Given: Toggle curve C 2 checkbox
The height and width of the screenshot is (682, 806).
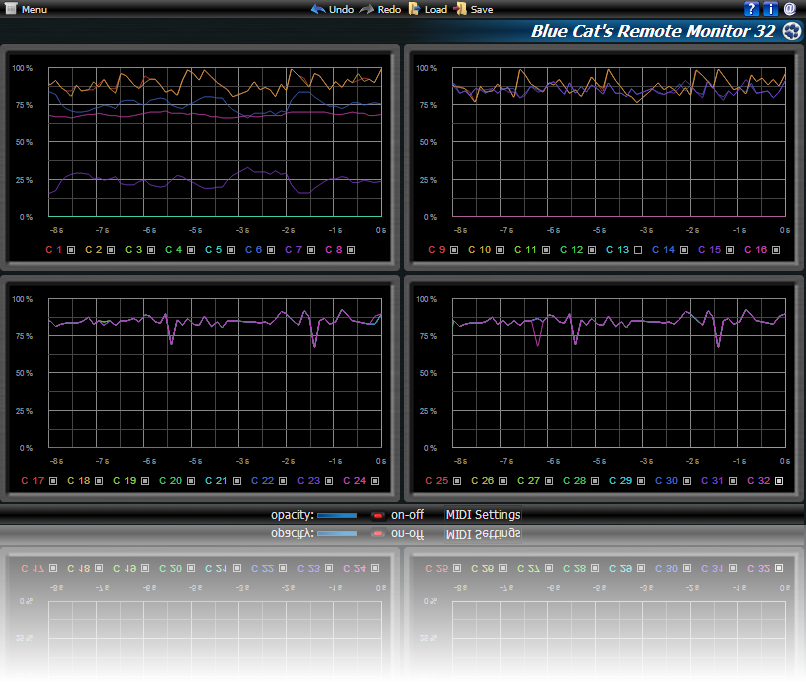Looking at the screenshot, I should [x=111, y=250].
